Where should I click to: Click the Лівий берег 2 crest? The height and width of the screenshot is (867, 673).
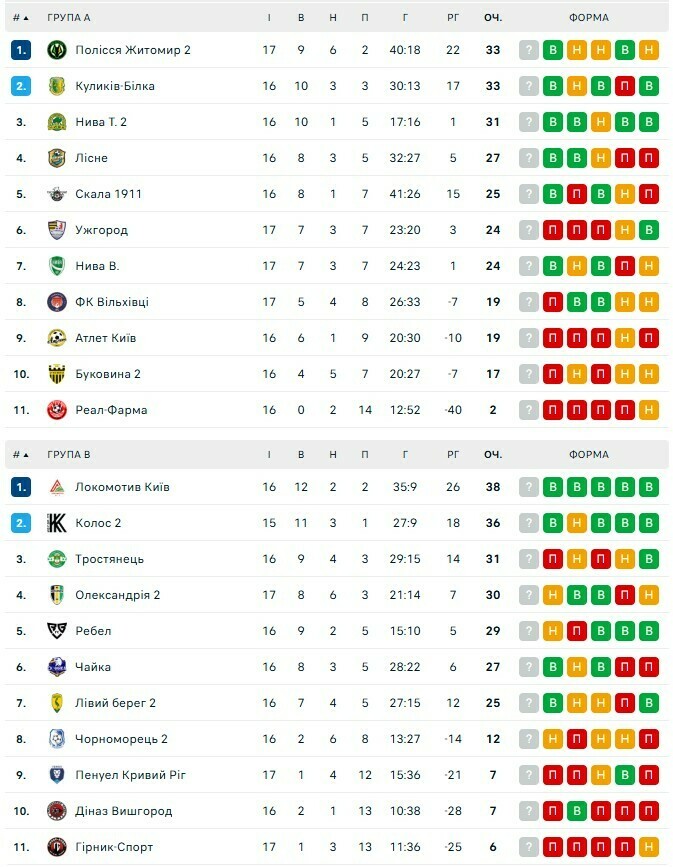tap(57, 703)
